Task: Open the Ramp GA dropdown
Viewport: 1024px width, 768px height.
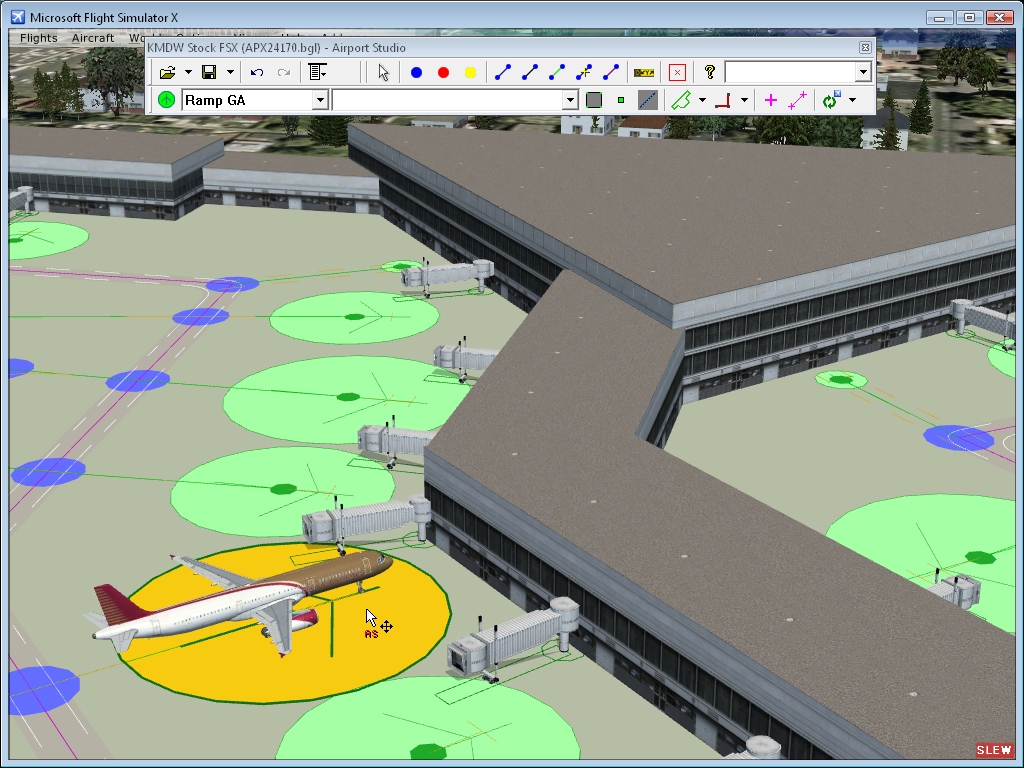Action: tap(320, 100)
